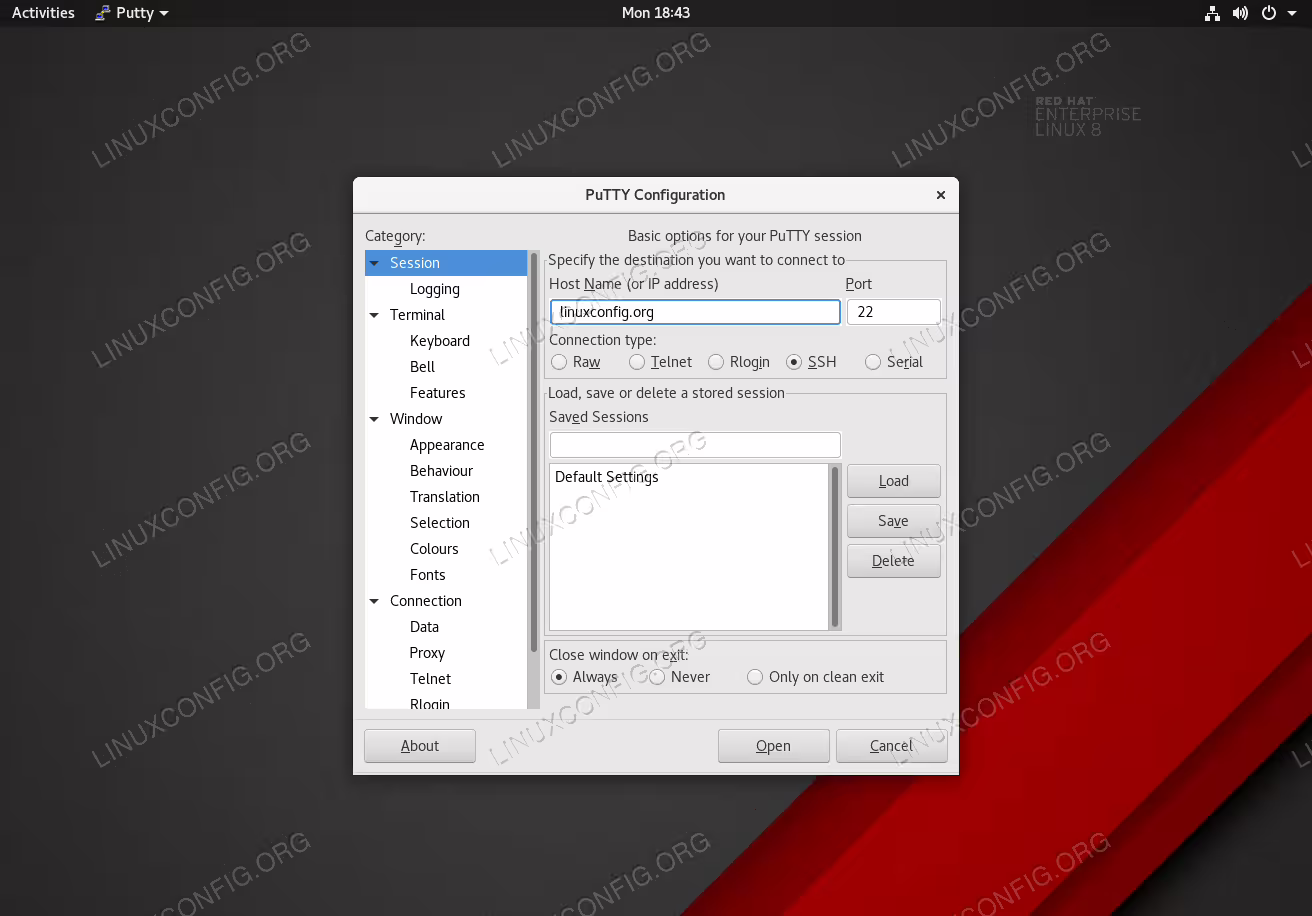Open the Behaviour settings category
1312x916 pixels.
tap(441, 471)
